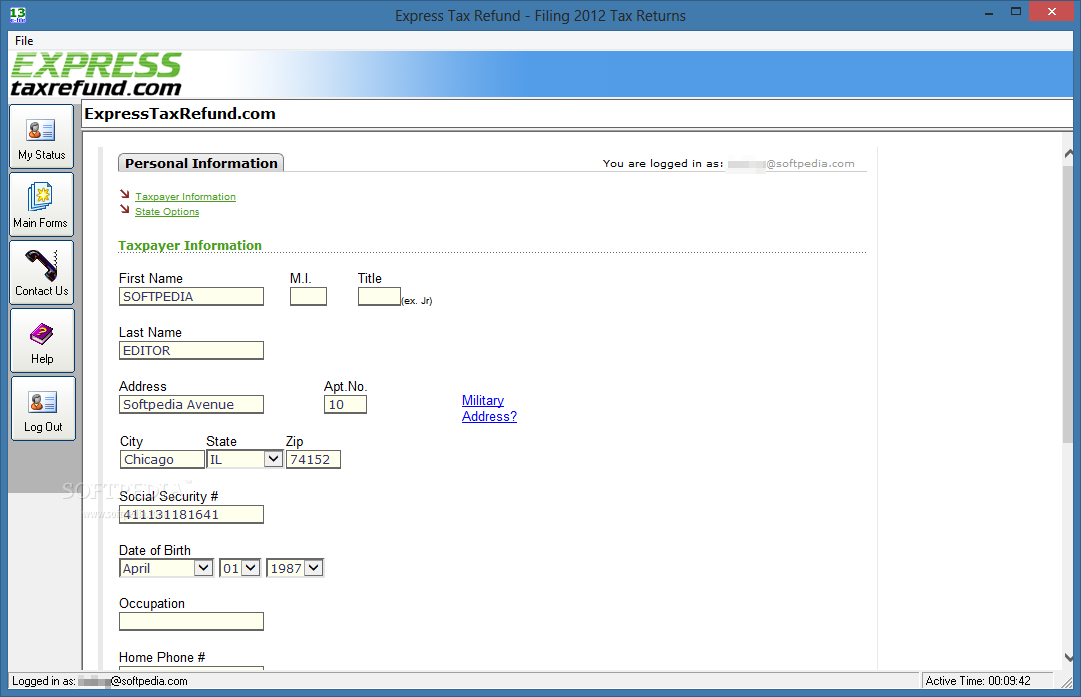The image size is (1081, 697).
Task: Click the First Name field
Action: click(191, 296)
